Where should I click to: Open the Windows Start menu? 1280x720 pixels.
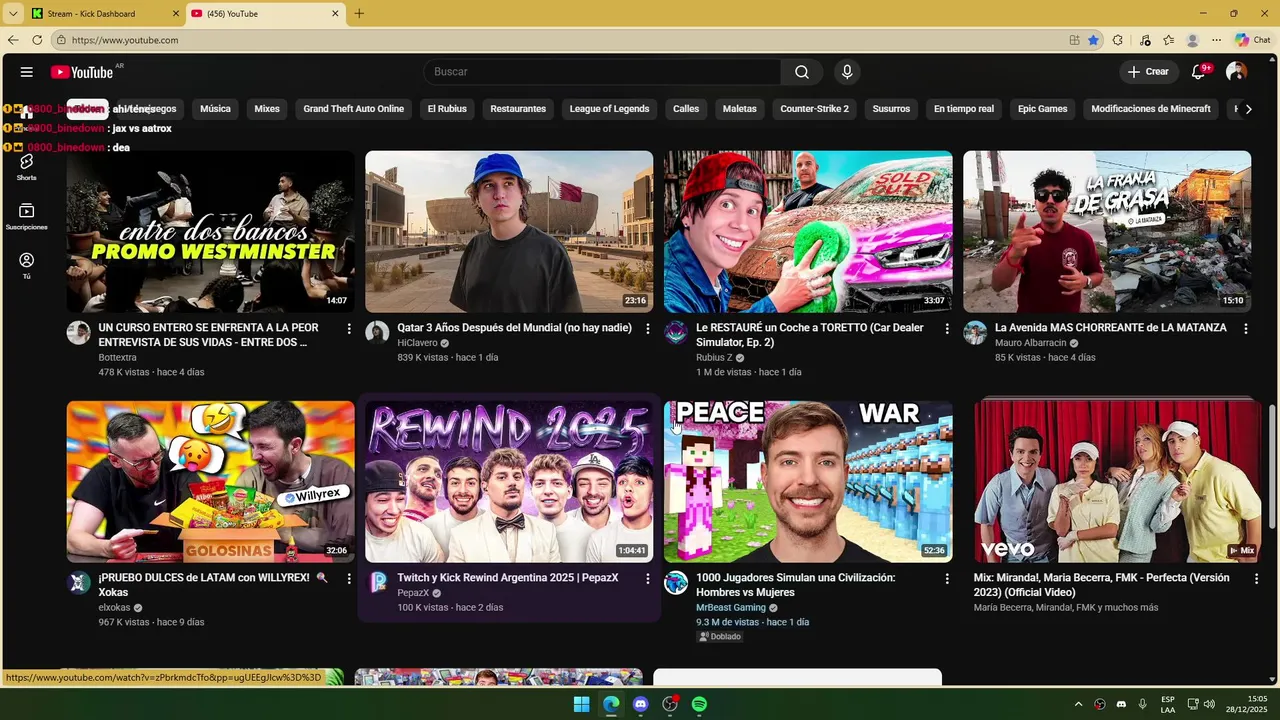pos(581,704)
